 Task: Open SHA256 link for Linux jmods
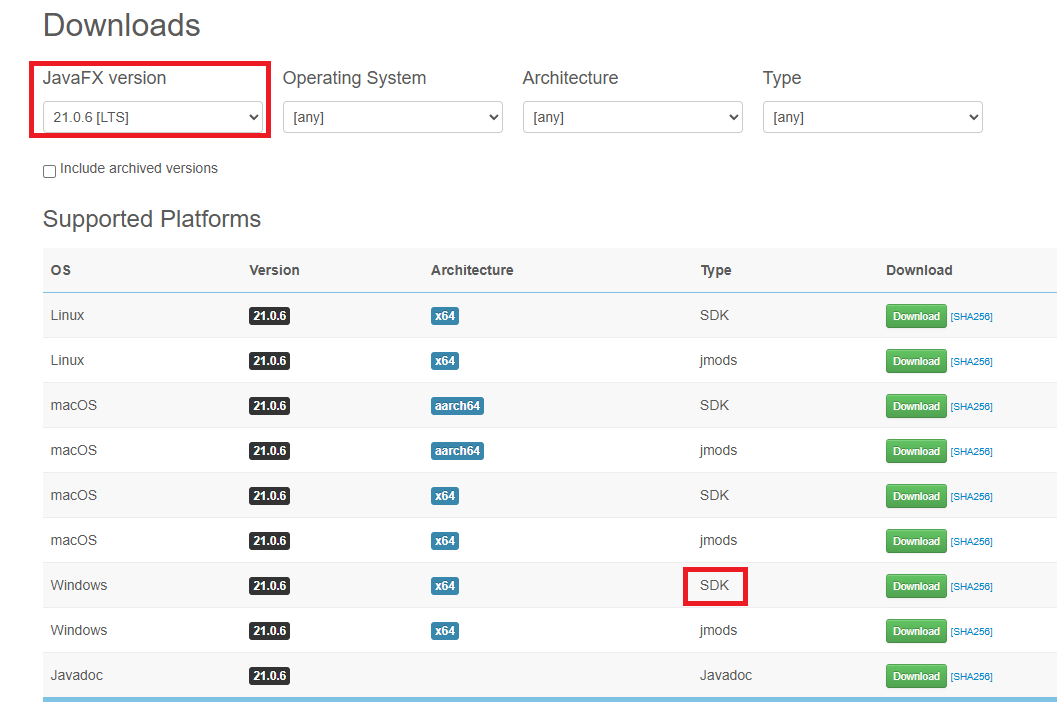tap(971, 361)
